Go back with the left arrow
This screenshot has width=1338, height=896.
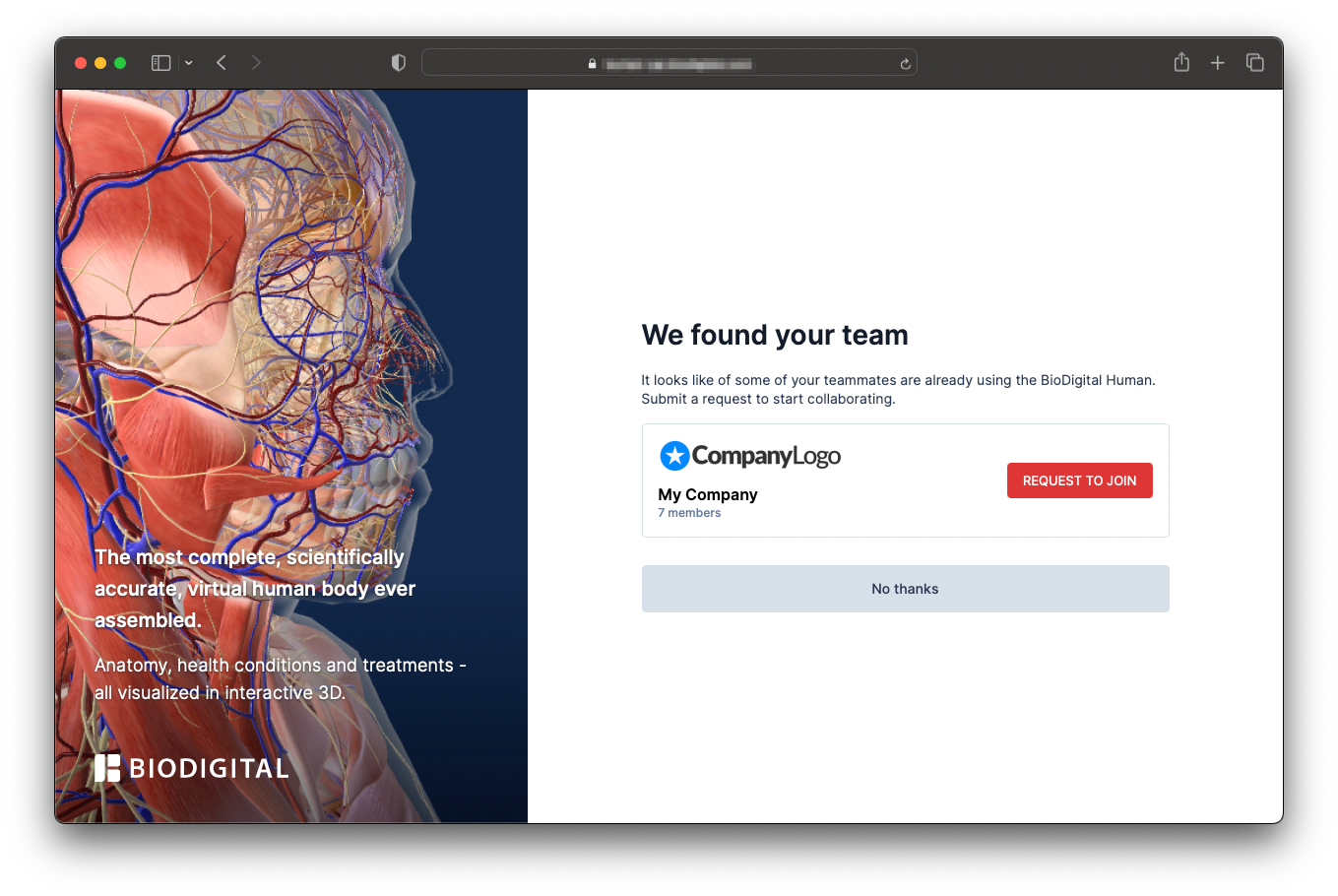(x=222, y=63)
